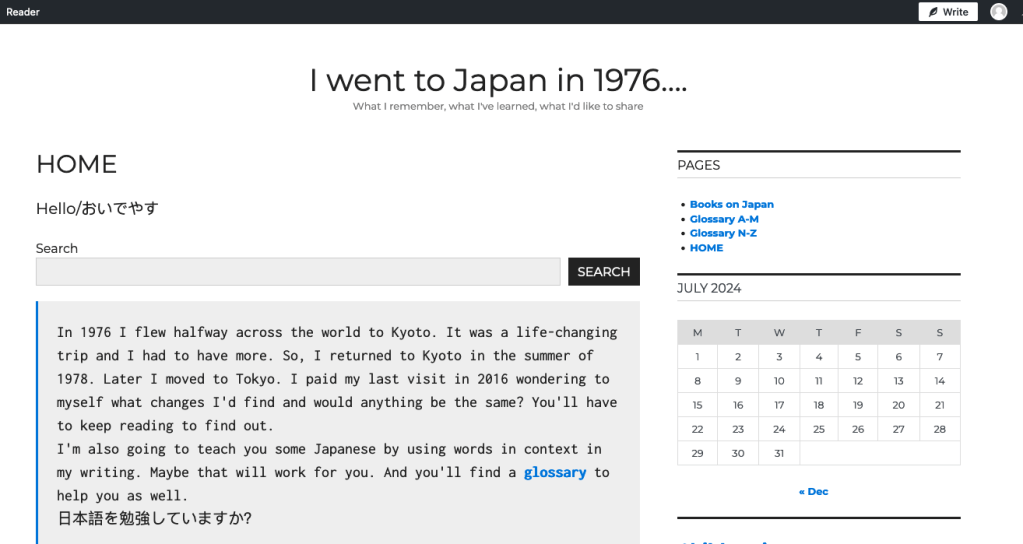1023x544 pixels.
Task: Select calendar date 15
Action: click(x=697, y=405)
